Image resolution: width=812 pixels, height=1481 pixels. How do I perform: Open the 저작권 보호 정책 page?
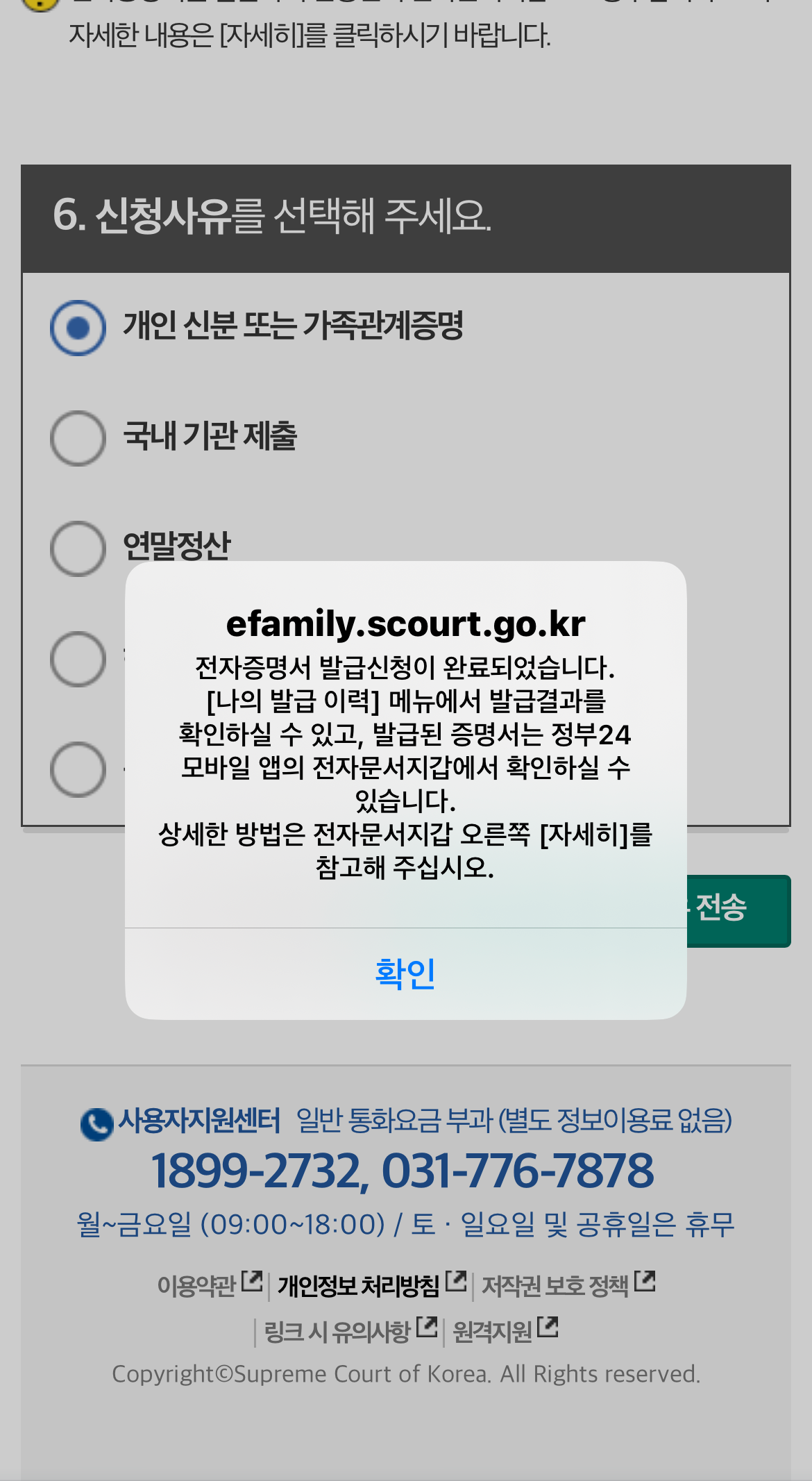pos(555,1281)
